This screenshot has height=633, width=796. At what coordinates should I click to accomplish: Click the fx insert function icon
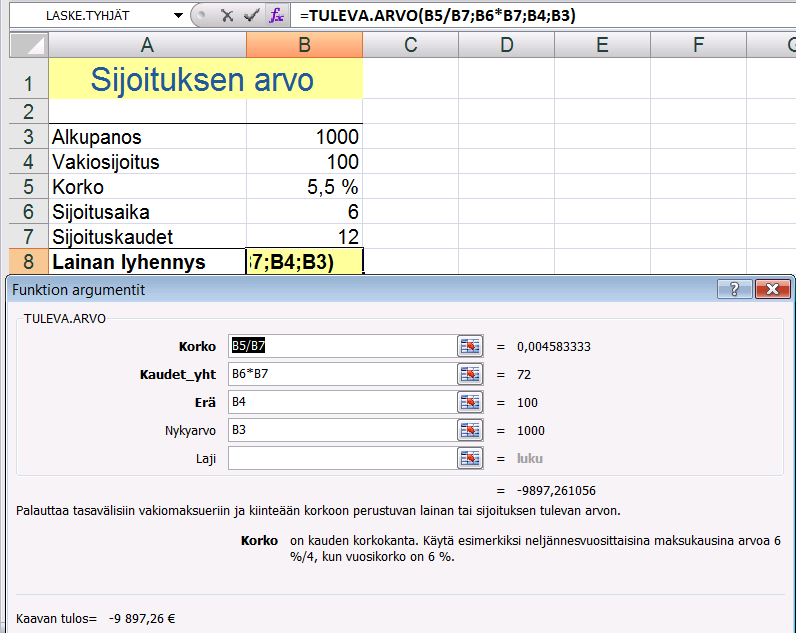tap(277, 16)
